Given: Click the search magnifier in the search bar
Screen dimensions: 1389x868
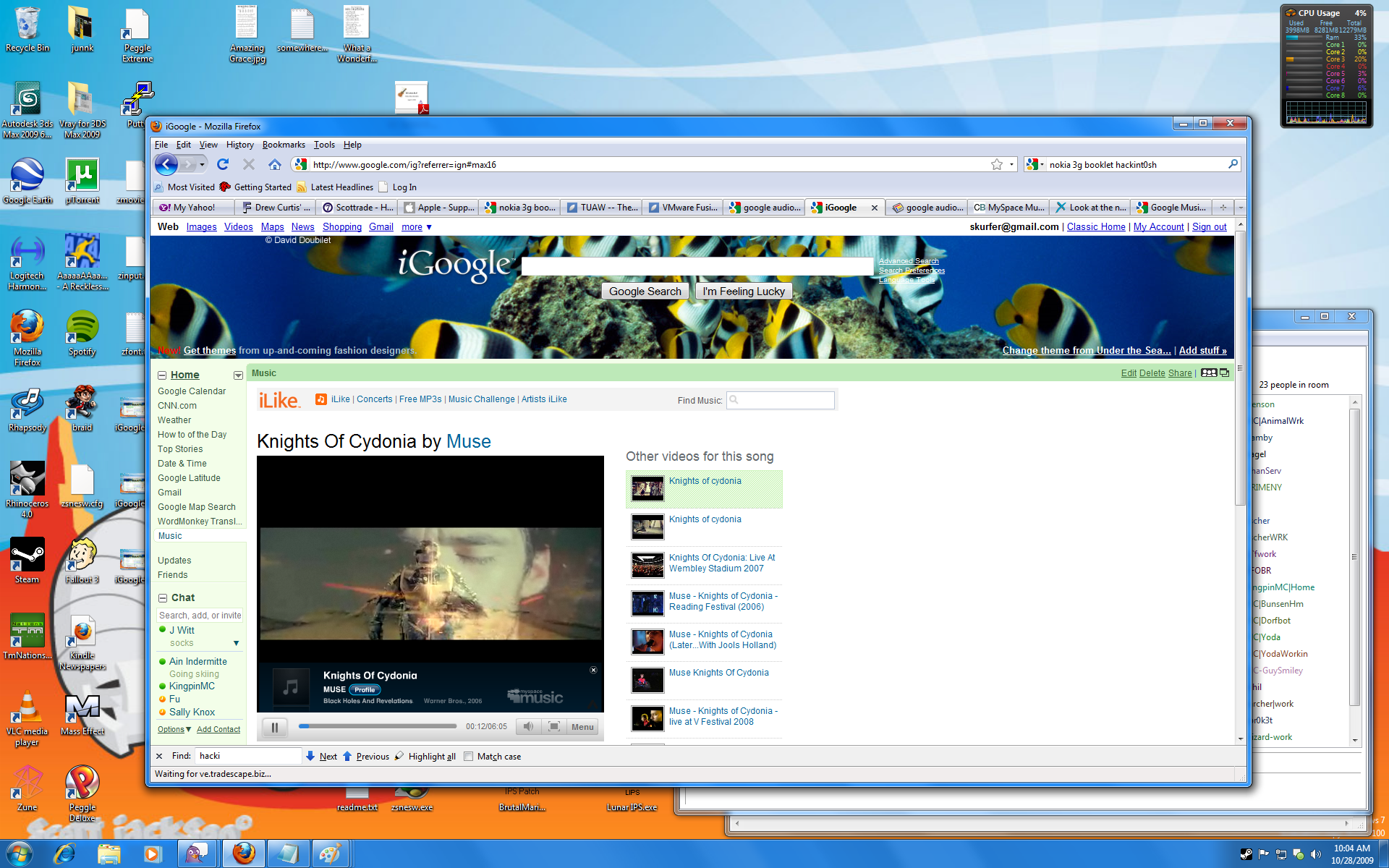Looking at the screenshot, I should [x=1233, y=164].
